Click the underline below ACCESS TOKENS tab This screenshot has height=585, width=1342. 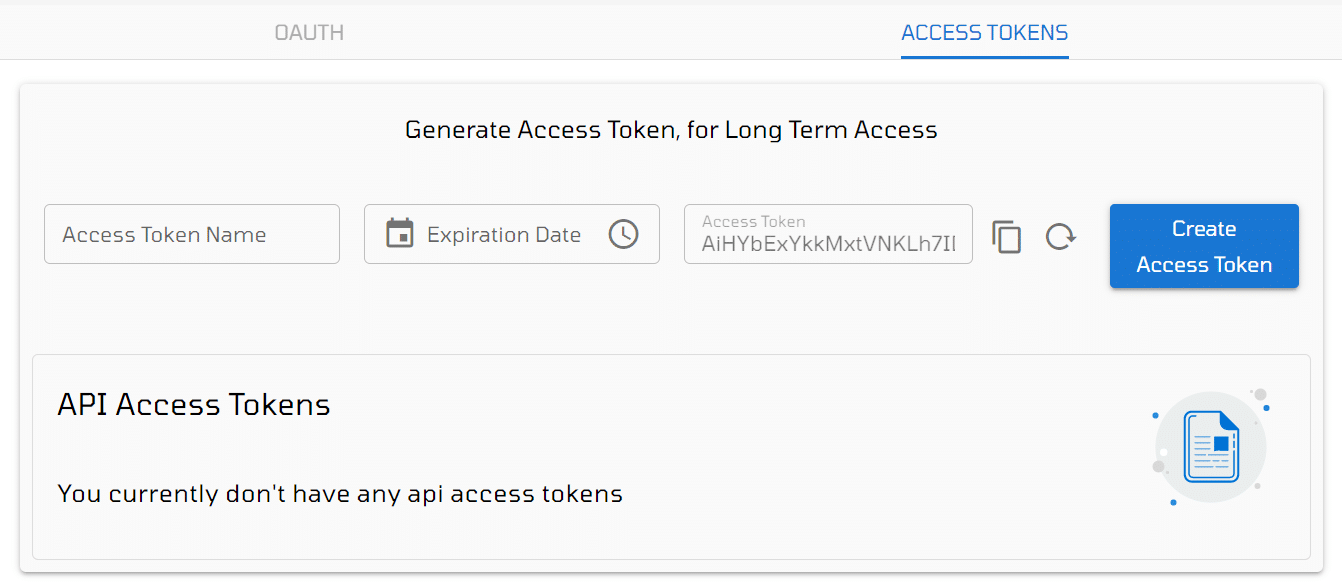pyautogui.click(x=985, y=57)
